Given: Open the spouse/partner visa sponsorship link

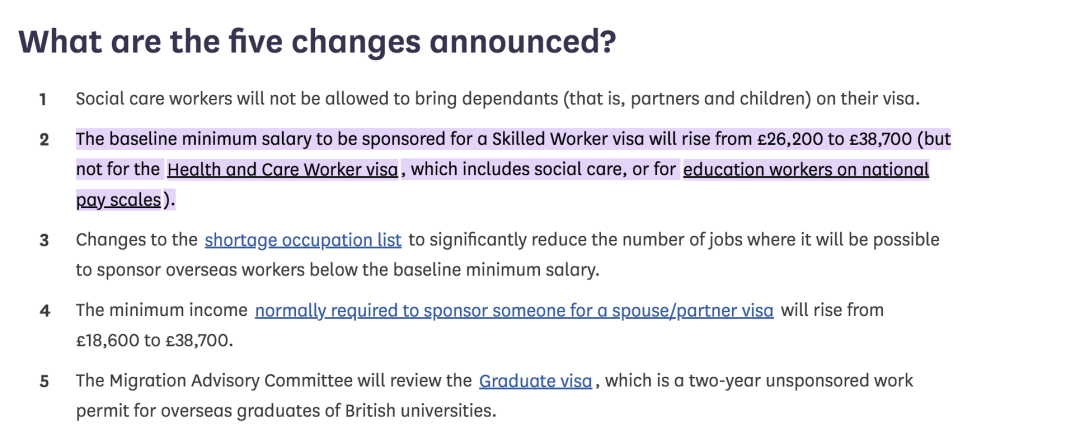Looking at the screenshot, I should (x=514, y=311).
